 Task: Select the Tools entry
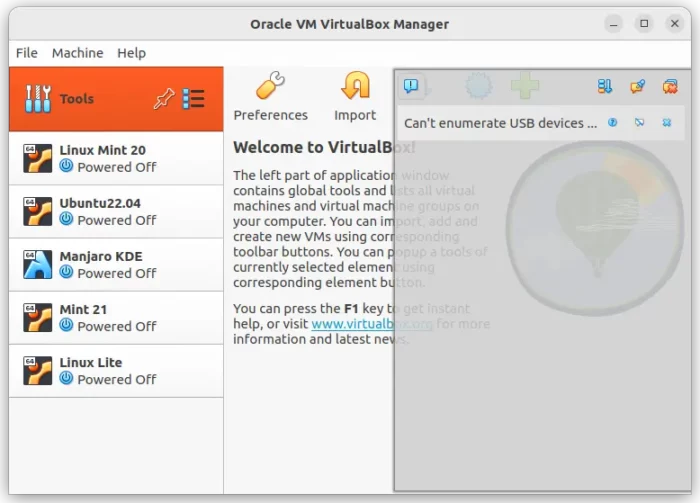(116, 99)
